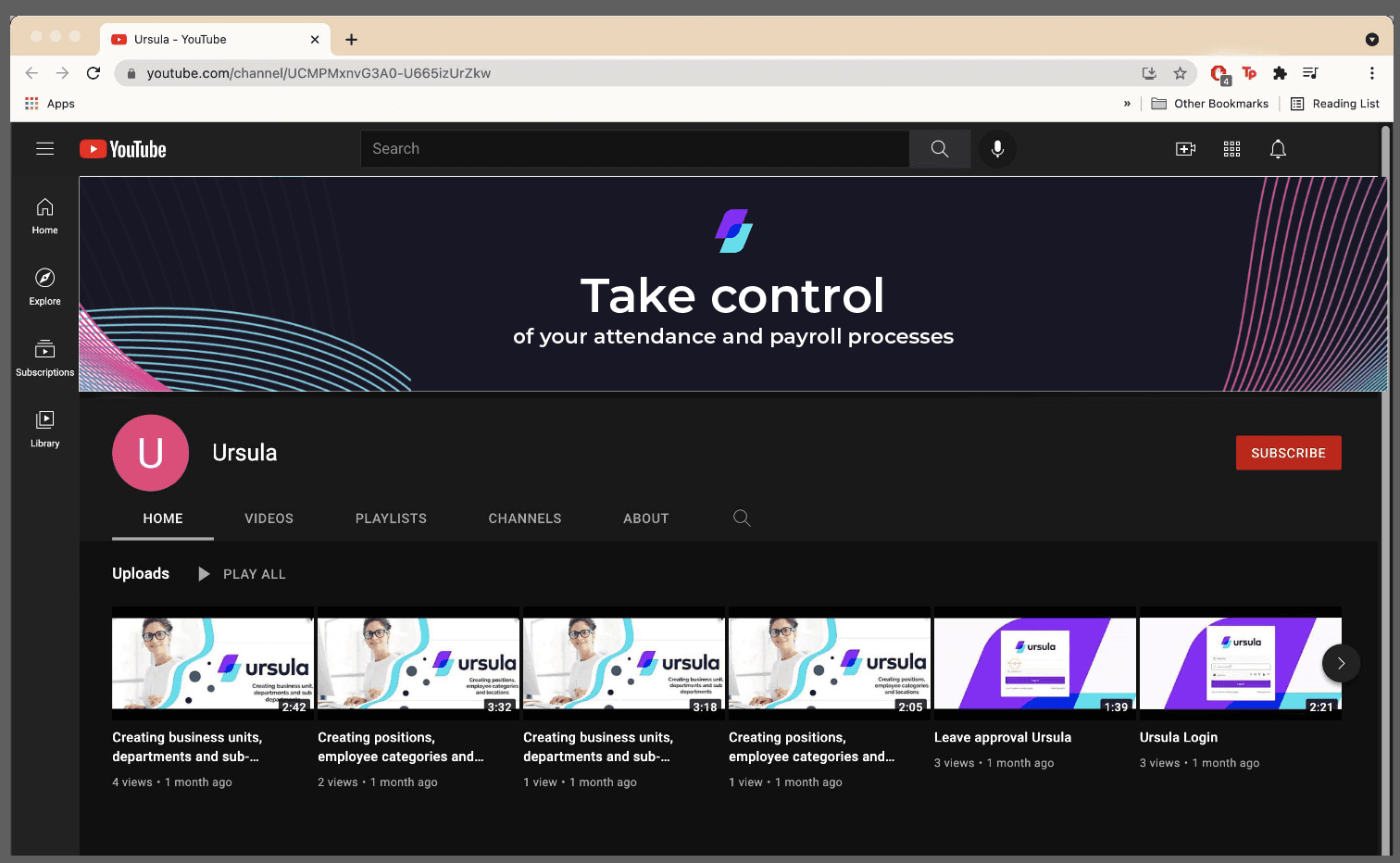This screenshot has width=1400, height=863.
Task: Start voice search with the microphone
Action: (x=997, y=149)
